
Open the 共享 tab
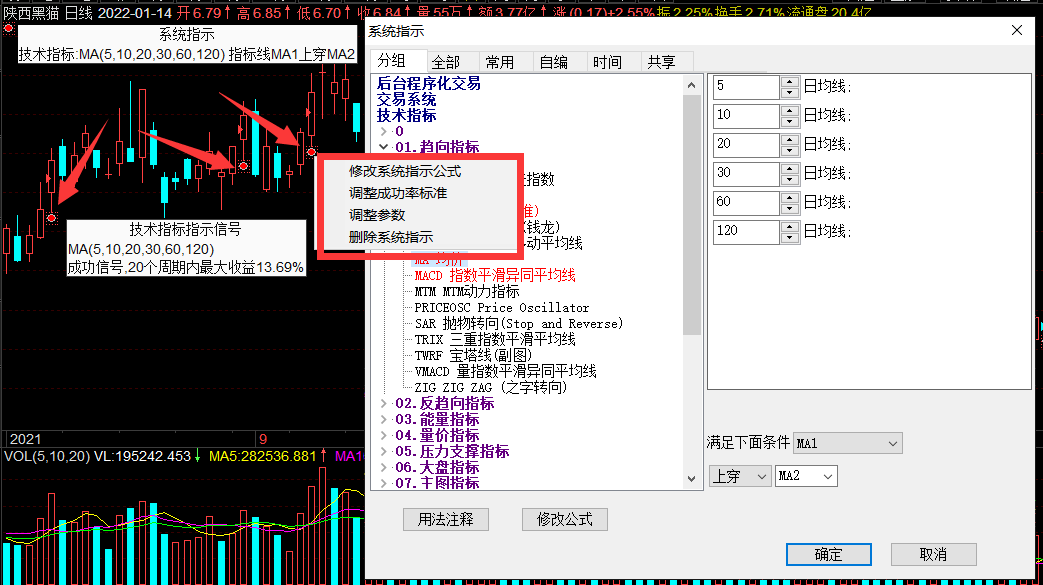pos(661,62)
